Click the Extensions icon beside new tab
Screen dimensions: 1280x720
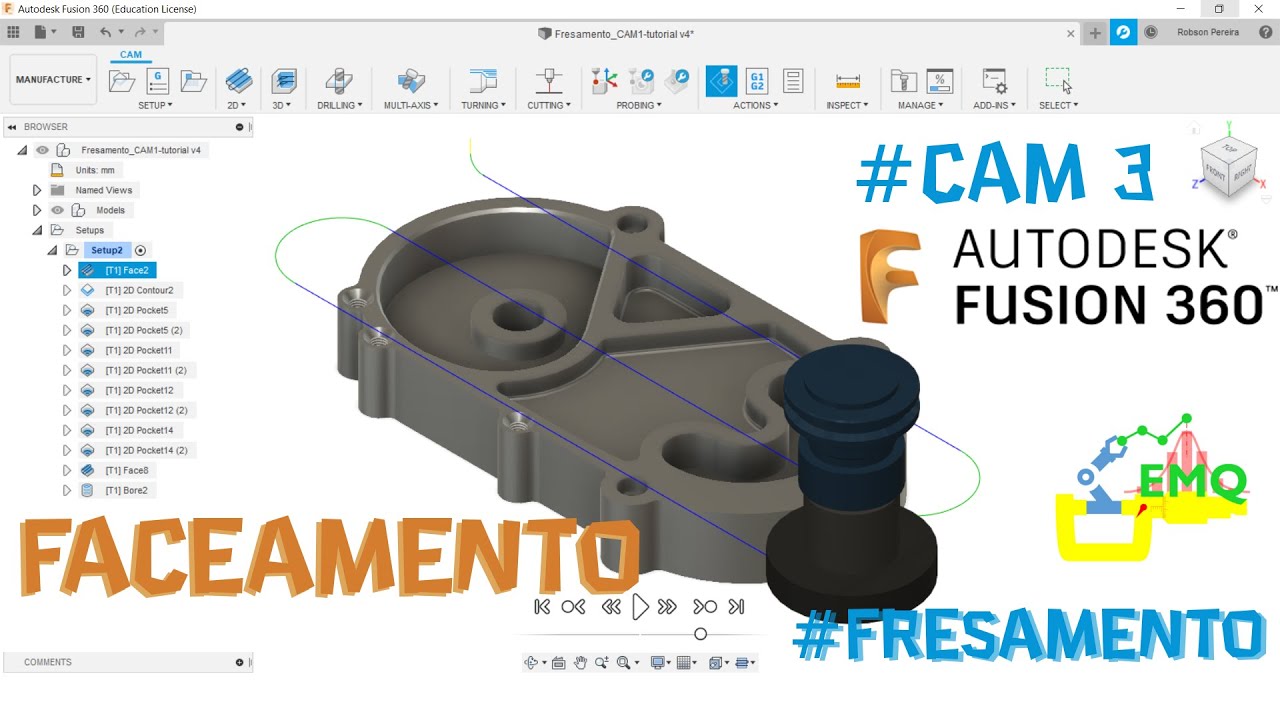[x=1123, y=32]
